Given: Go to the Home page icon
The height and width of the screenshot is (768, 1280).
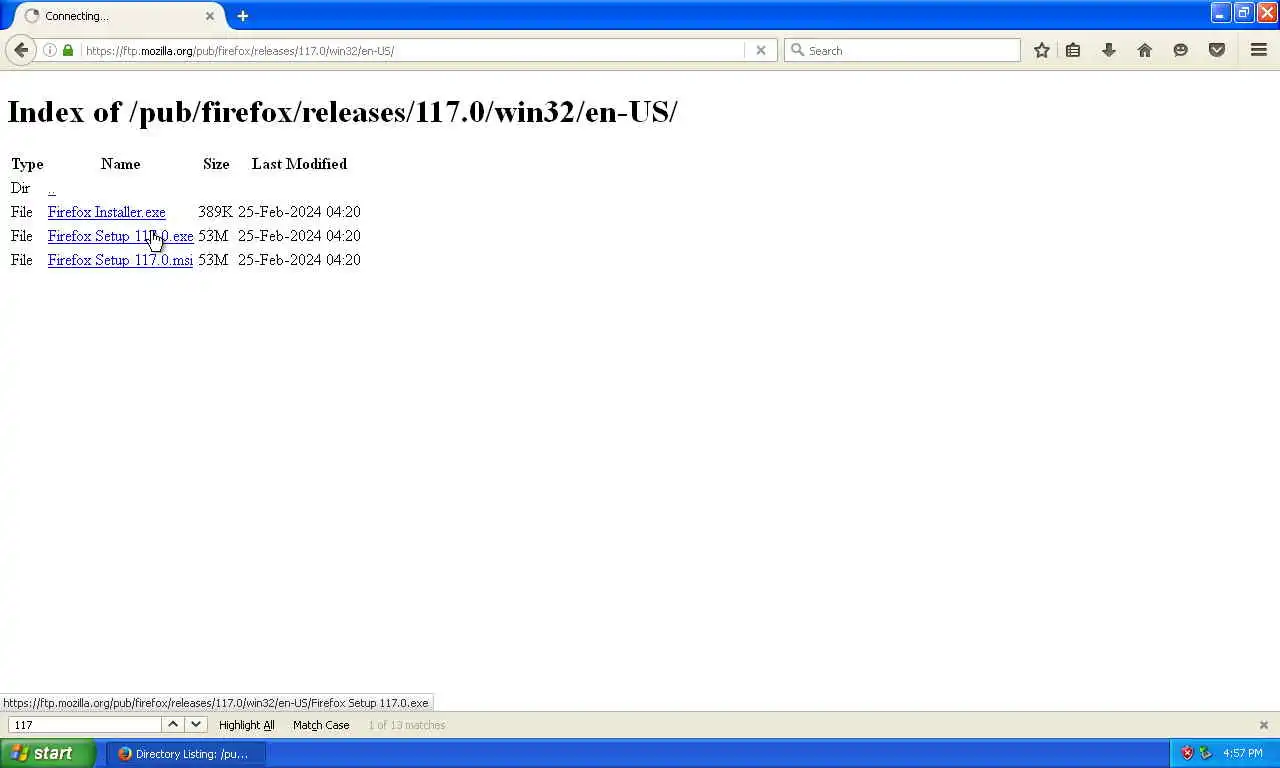Looking at the screenshot, I should tap(1145, 50).
